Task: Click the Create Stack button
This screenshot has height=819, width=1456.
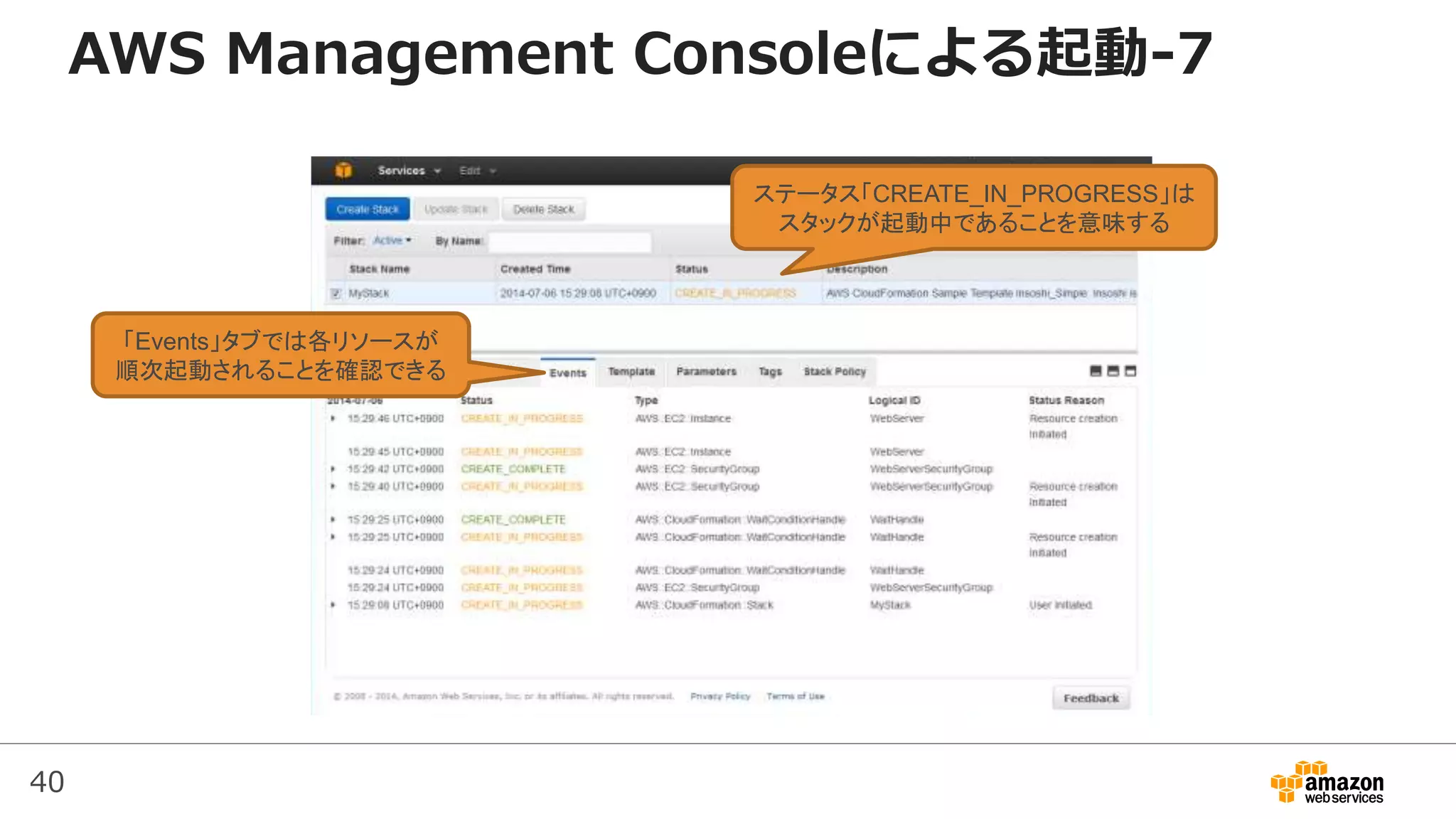Action: coord(368,210)
